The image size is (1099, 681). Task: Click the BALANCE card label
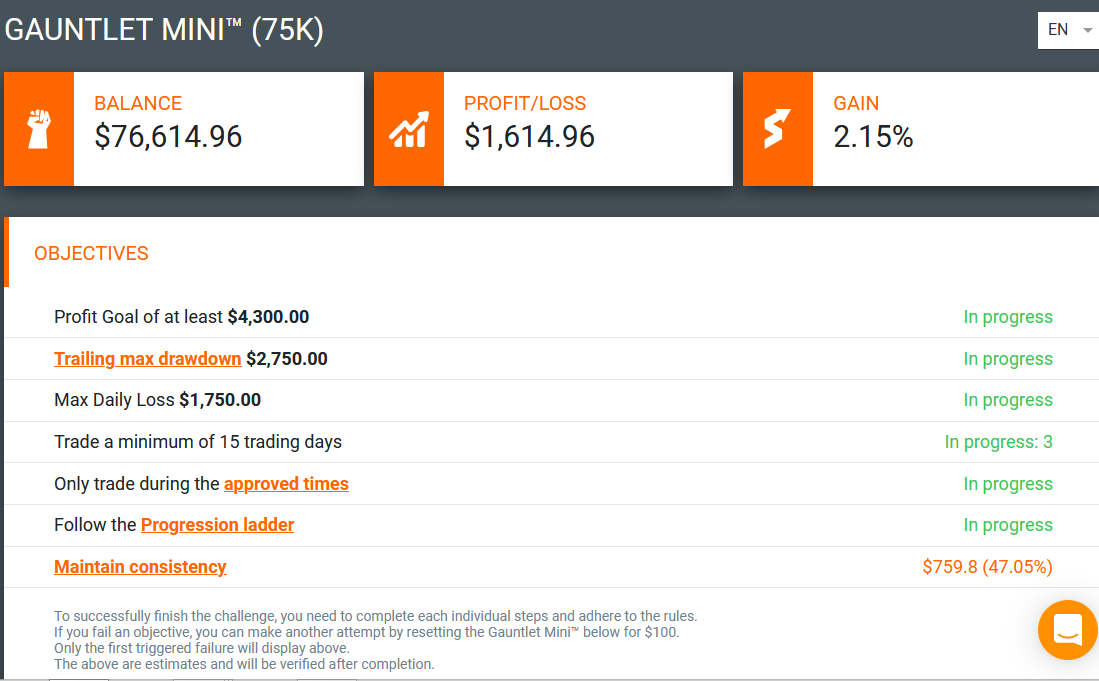(138, 104)
